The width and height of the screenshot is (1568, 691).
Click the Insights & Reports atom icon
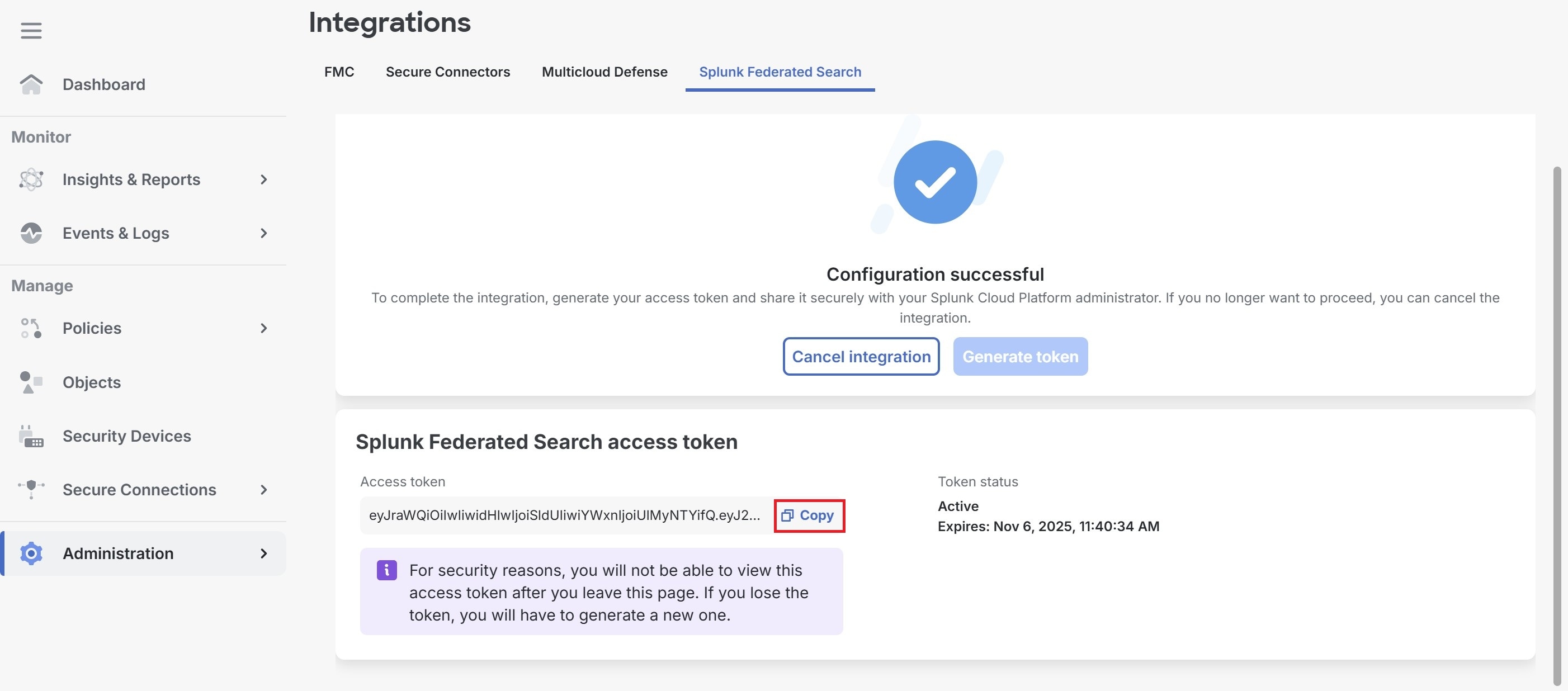31,179
